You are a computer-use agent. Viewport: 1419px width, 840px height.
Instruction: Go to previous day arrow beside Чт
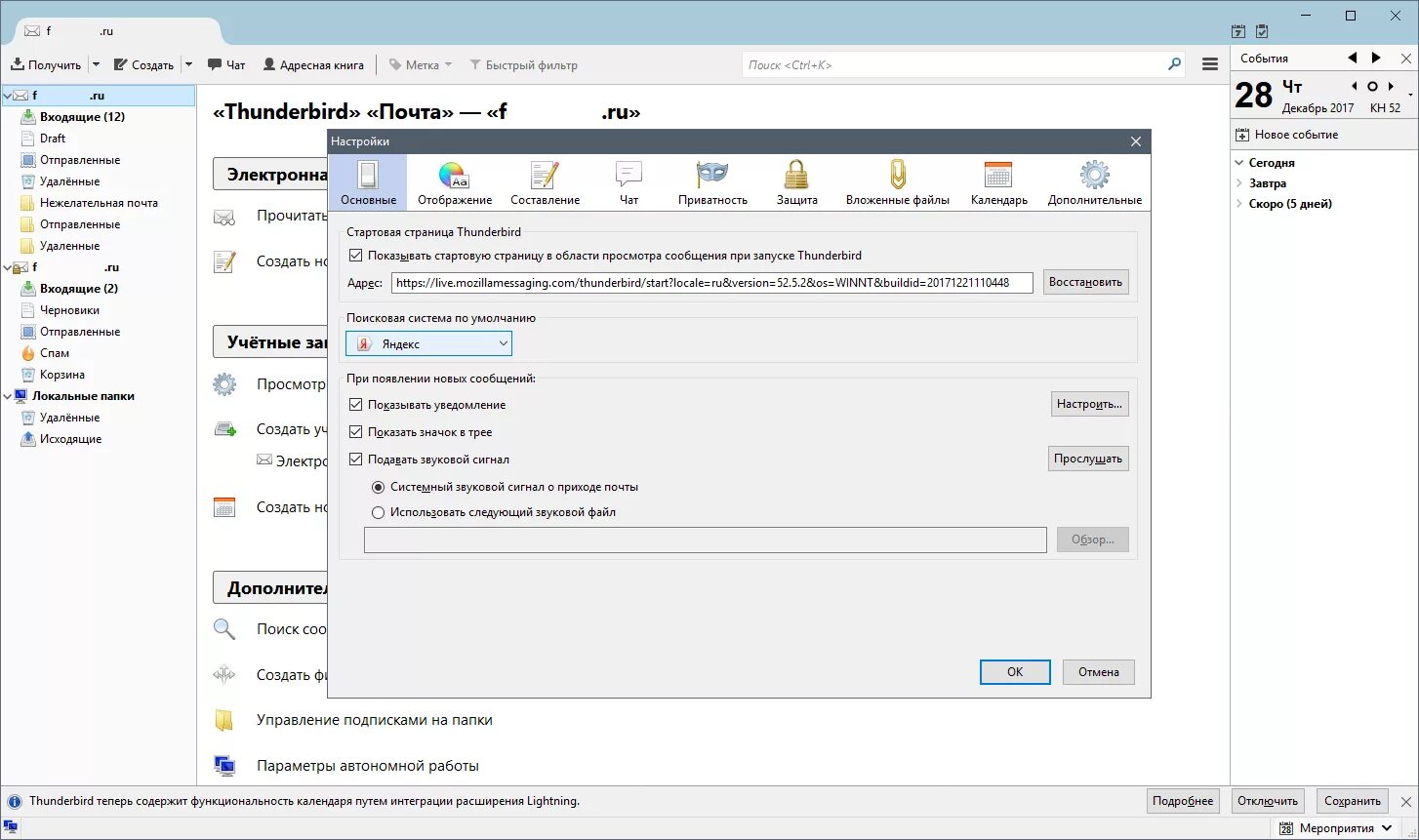[1355, 86]
